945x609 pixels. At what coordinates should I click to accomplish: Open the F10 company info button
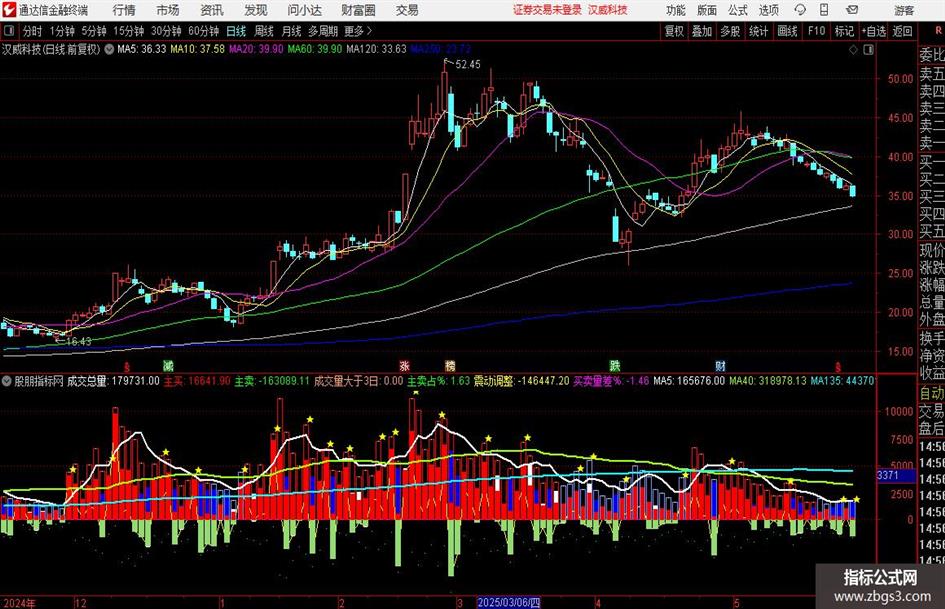coord(817,31)
